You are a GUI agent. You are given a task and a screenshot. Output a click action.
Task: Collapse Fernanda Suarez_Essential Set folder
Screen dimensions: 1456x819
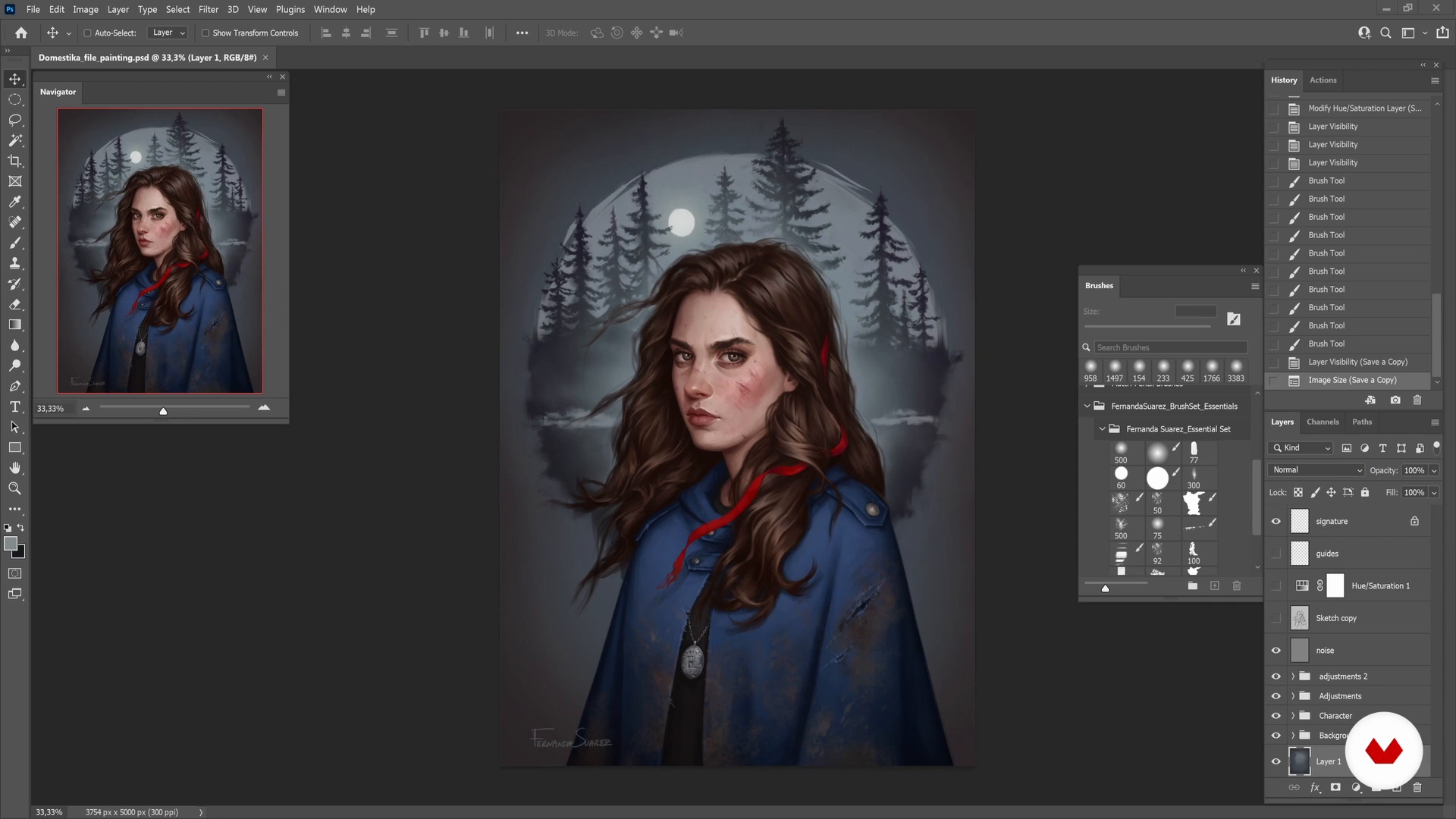pos(1103,429)
